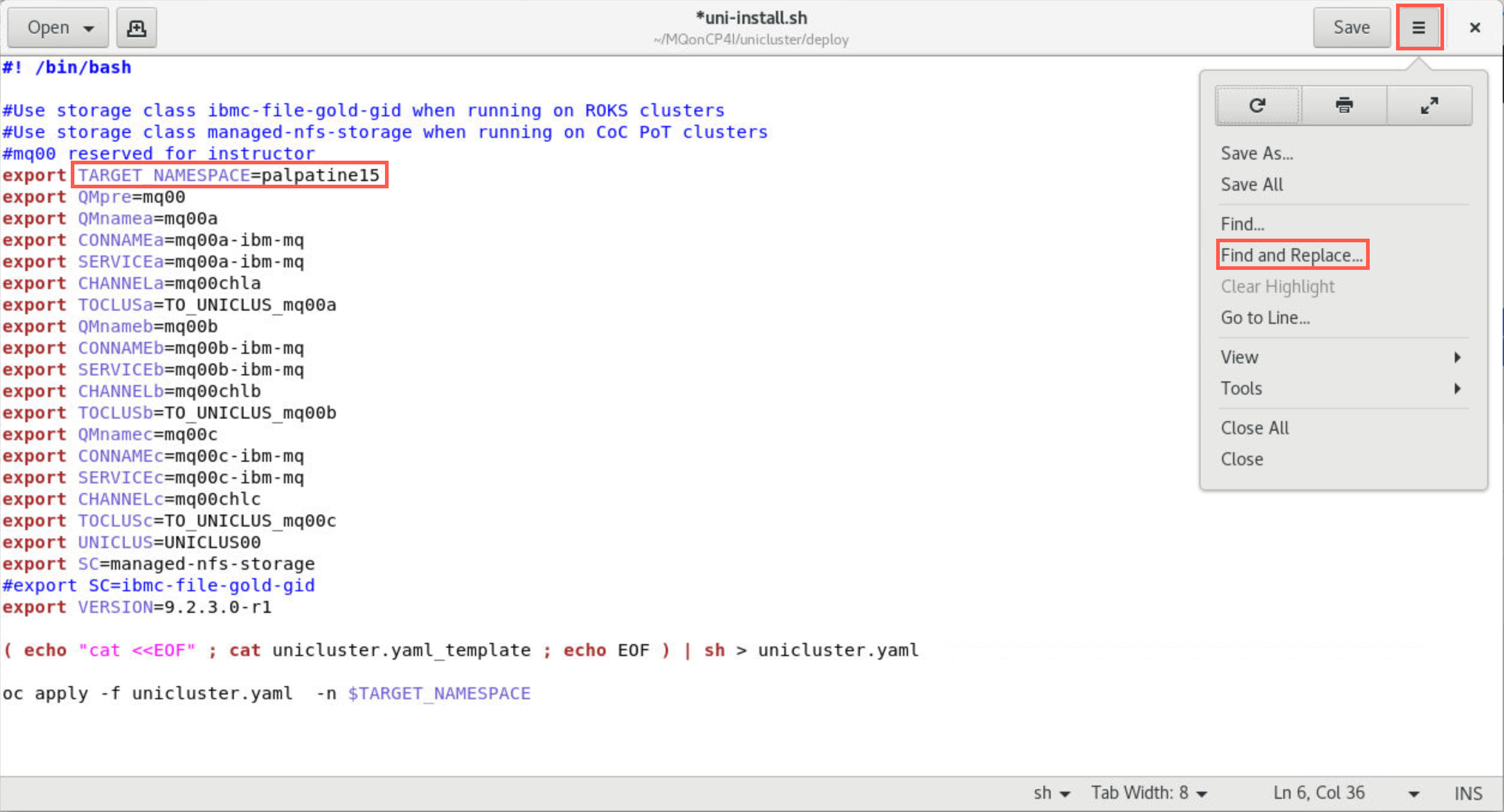Click the echo cat EOF unicluster.yaml_template line

tap(461, 650)
